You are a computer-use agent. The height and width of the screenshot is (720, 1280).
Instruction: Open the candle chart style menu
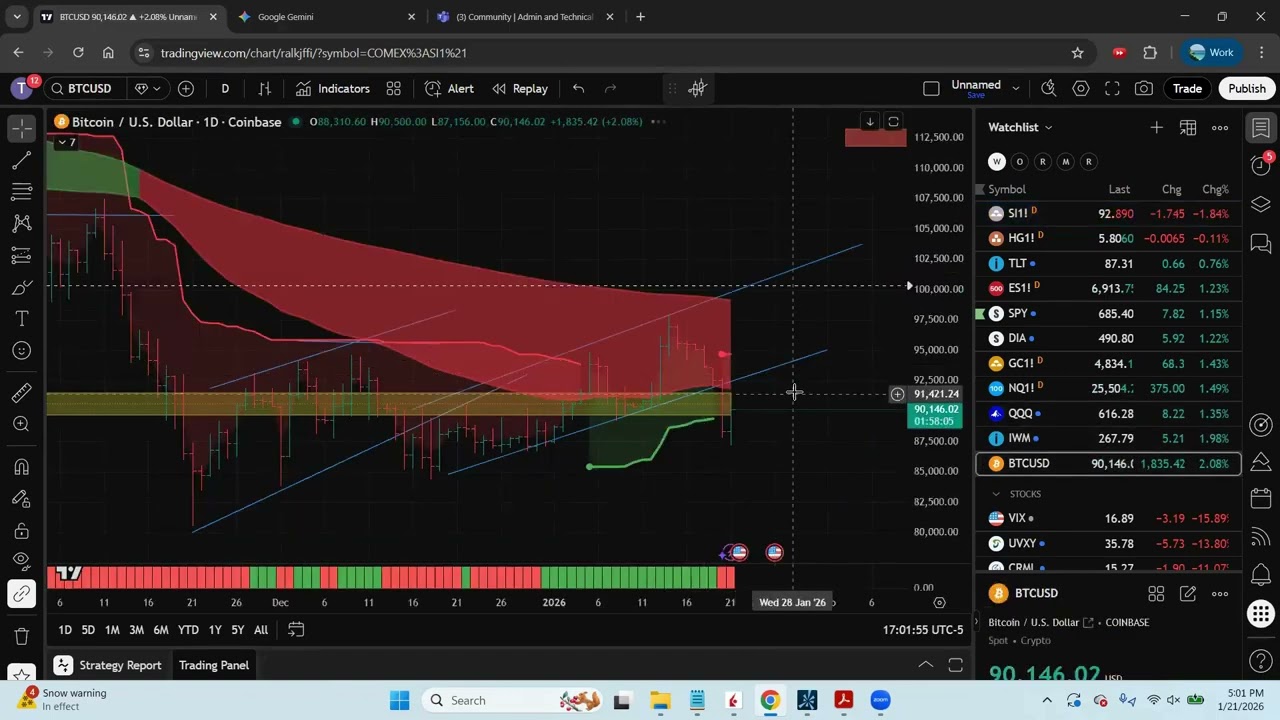[x=265, y=89]
